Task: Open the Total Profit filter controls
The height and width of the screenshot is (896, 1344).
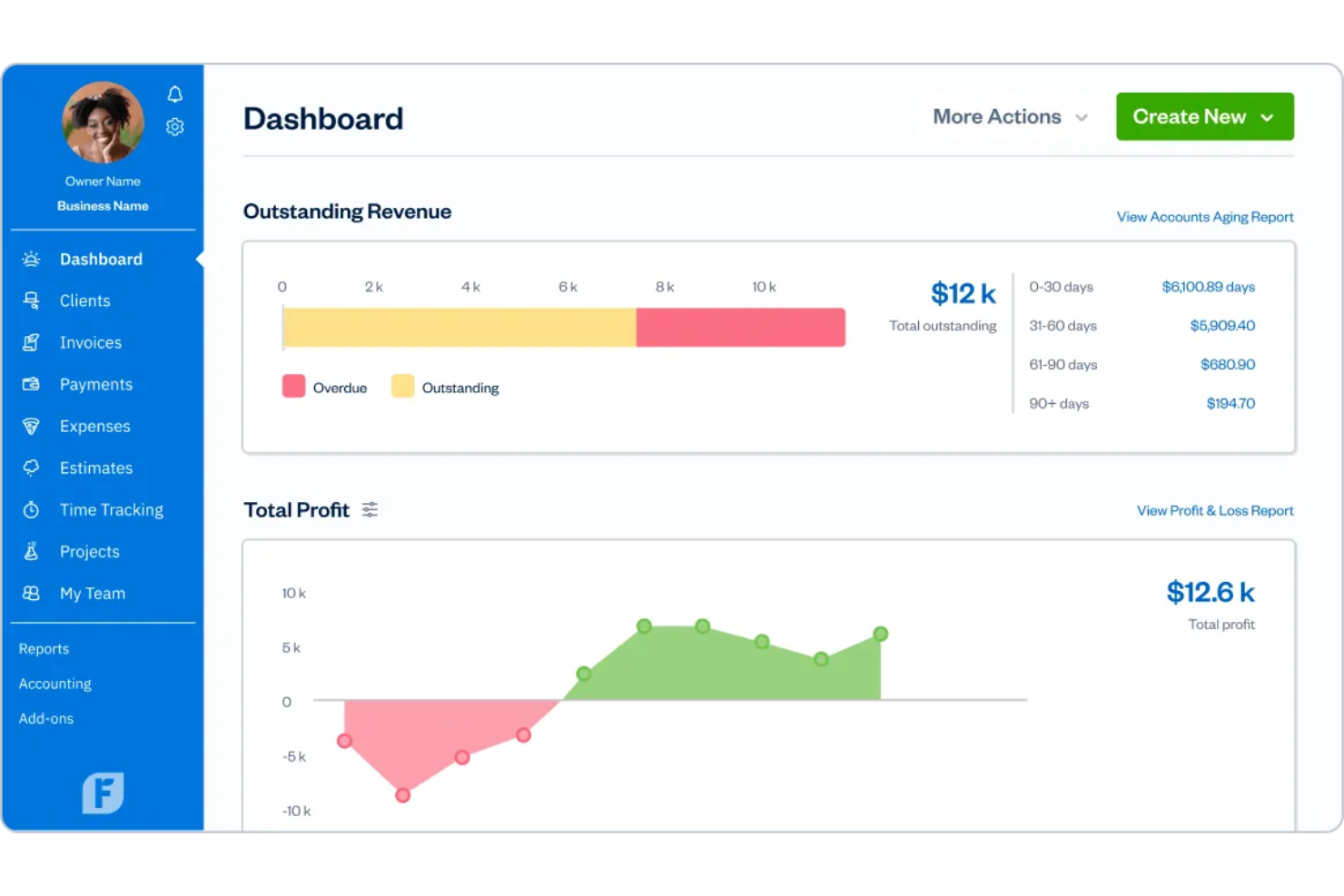Action: (370, 509)
